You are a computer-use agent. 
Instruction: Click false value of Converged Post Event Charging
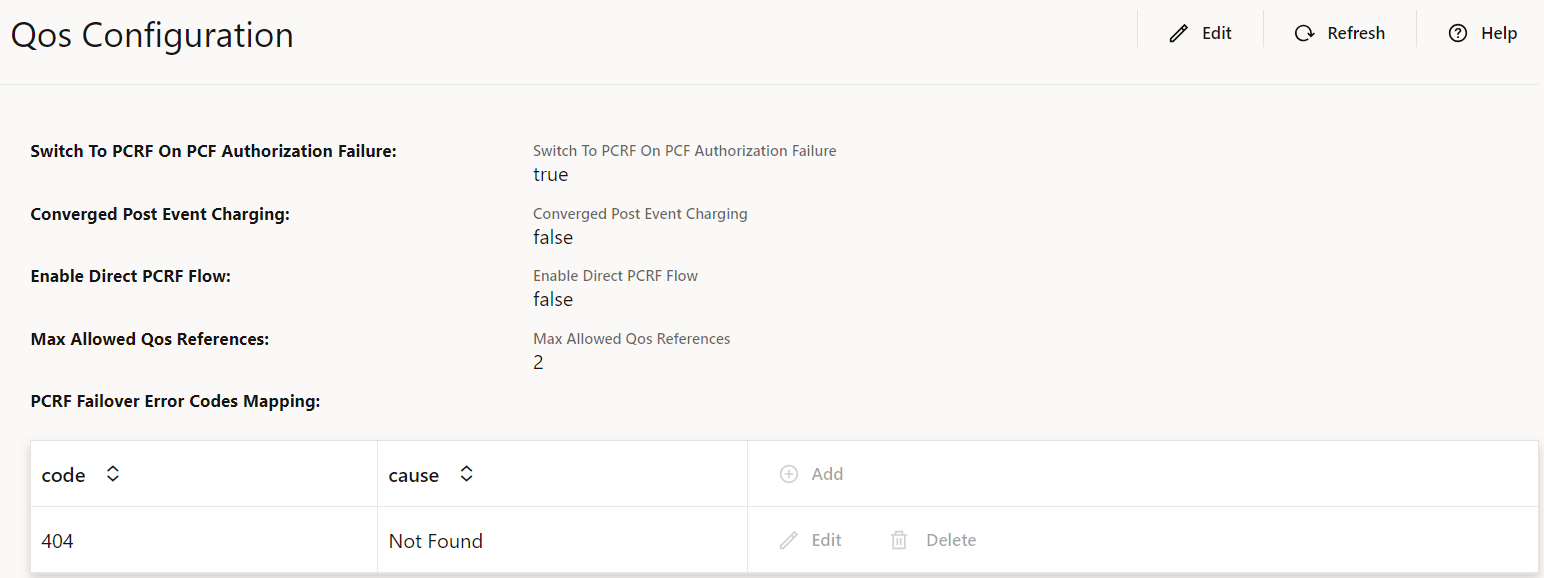[x=553, y=238]
